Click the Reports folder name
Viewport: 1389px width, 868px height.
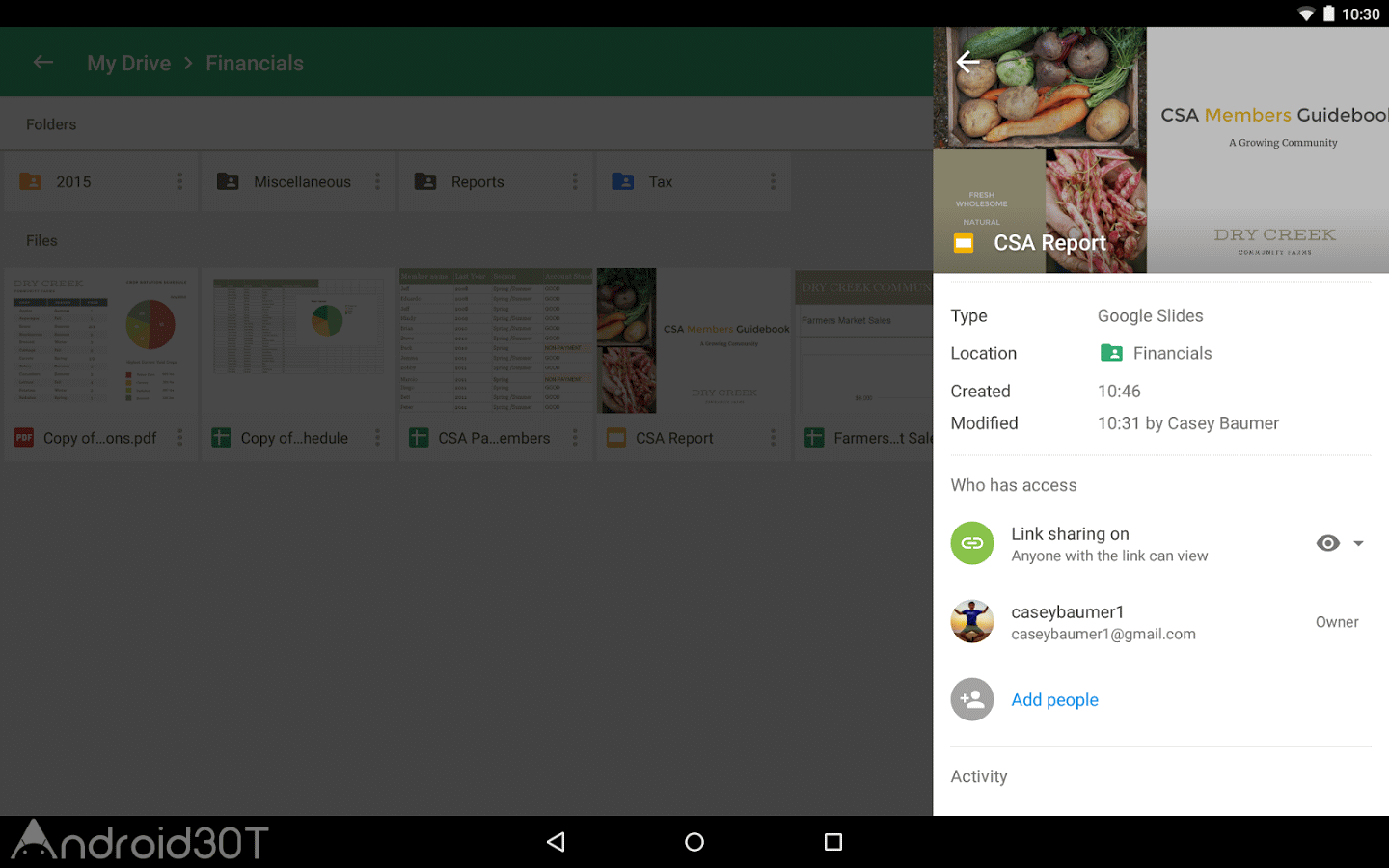[477, 181]
